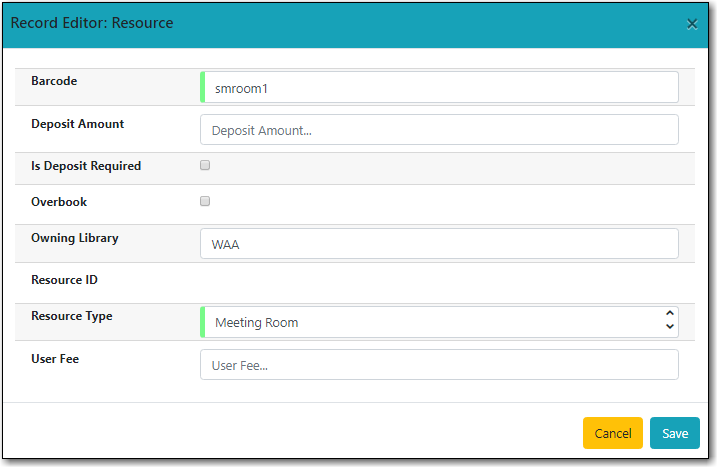Click the Record Editor: Resource title text
The height and width of the screenshot is (467, 717).
[x=92, y=23]
